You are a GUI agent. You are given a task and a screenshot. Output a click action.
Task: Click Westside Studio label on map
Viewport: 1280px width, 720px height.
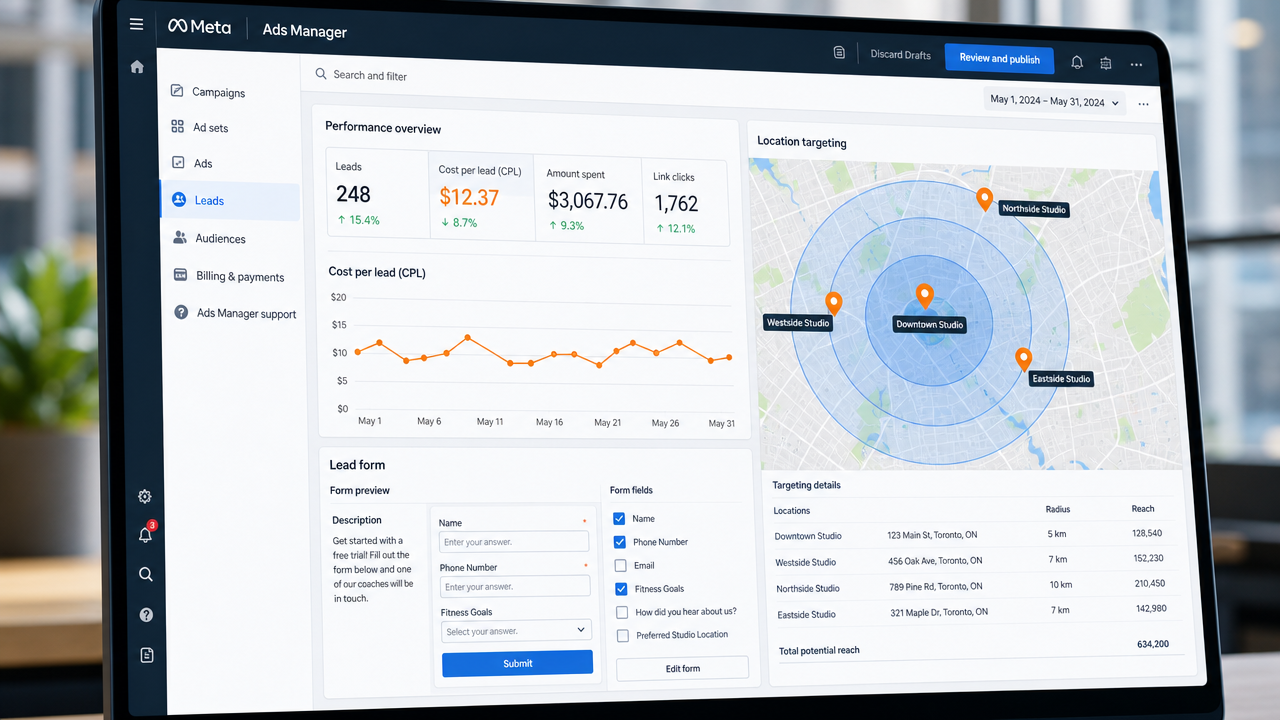point(798,322)
